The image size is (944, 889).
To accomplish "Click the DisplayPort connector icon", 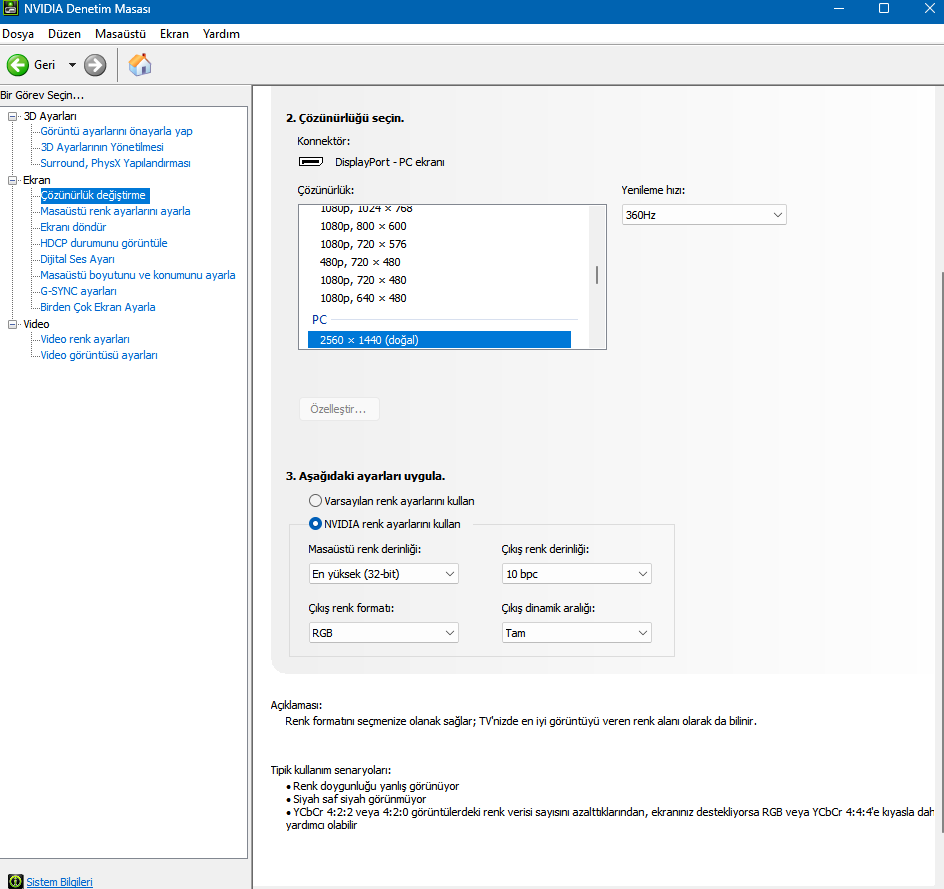I will pyautogui.click(x=311, y=162).
